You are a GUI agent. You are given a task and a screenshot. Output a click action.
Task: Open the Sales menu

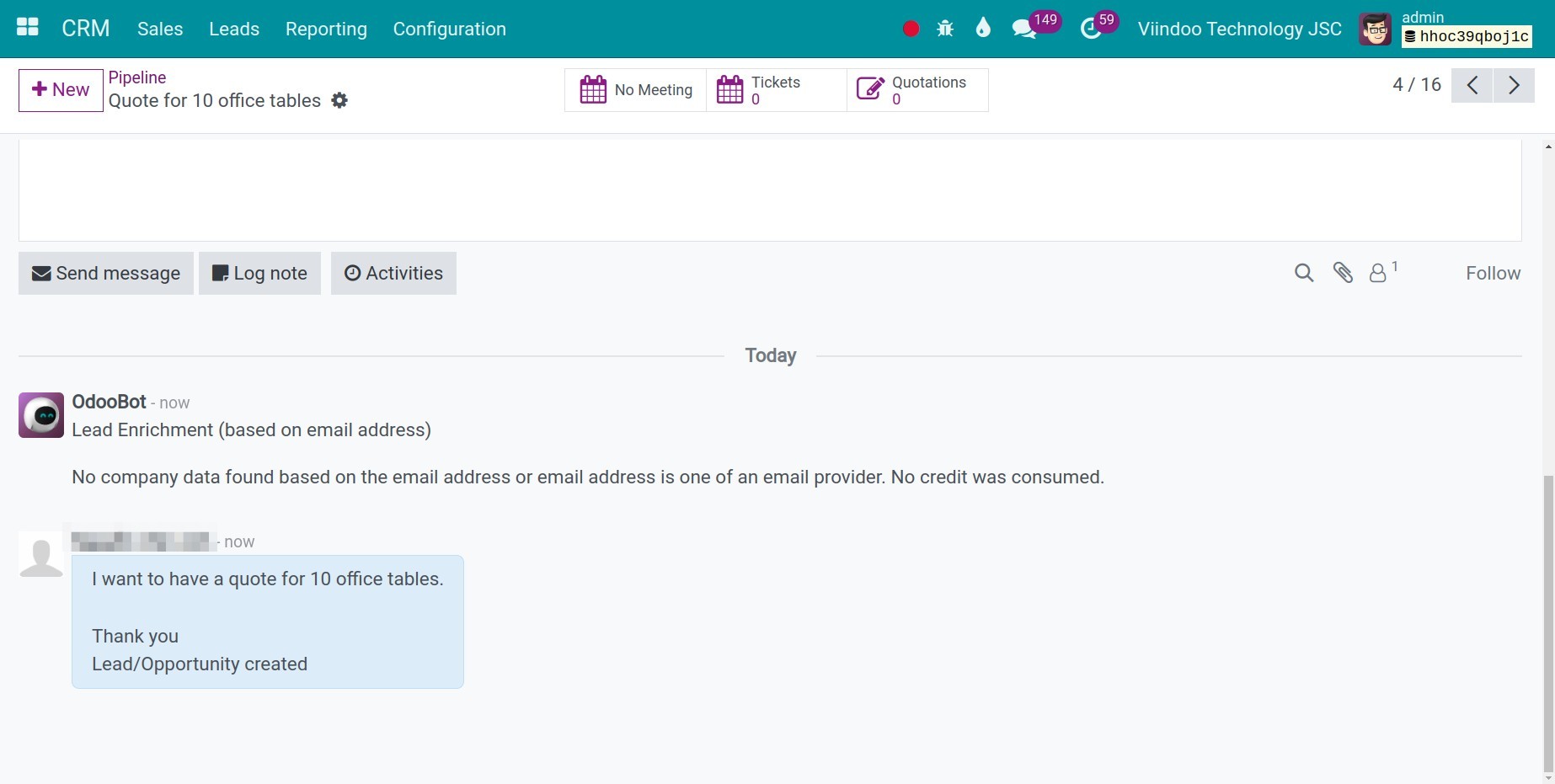tap(160, 29)
